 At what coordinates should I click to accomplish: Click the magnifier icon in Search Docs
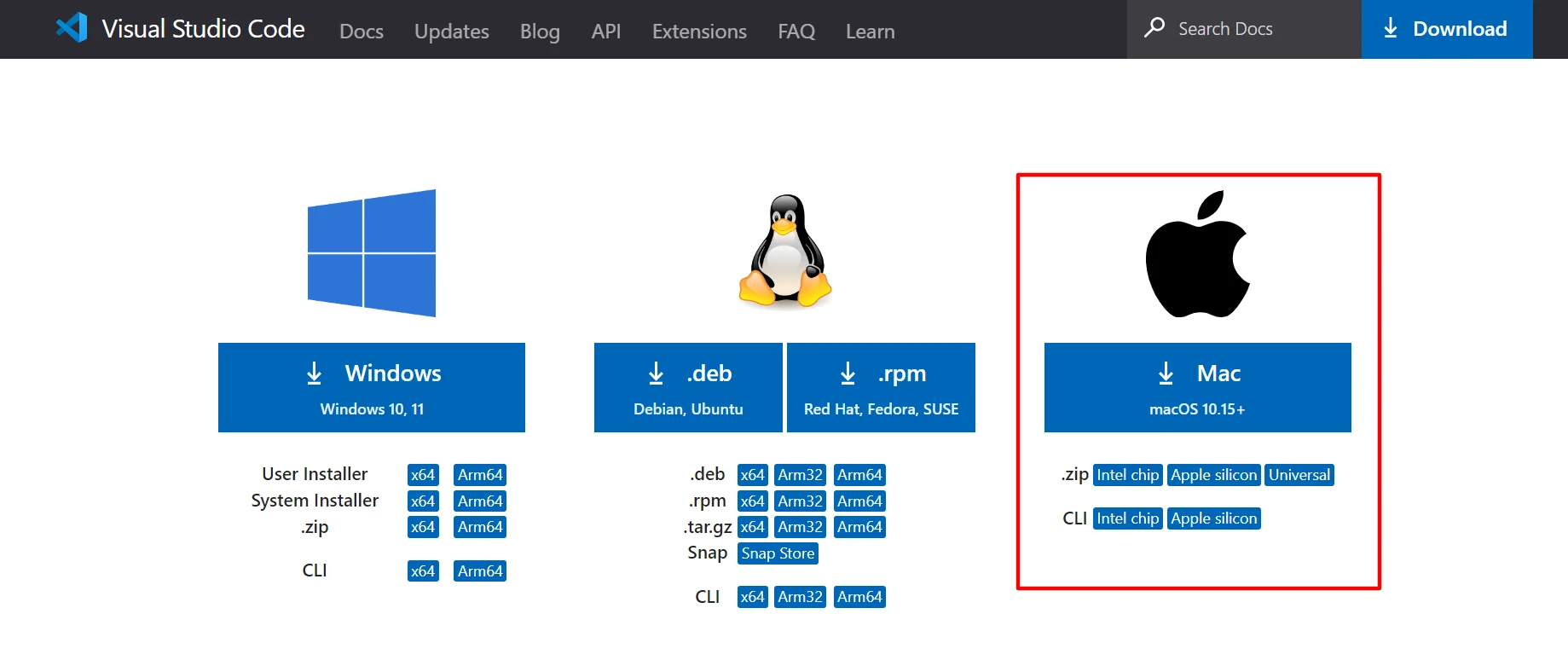click(x=1154, y=28)
